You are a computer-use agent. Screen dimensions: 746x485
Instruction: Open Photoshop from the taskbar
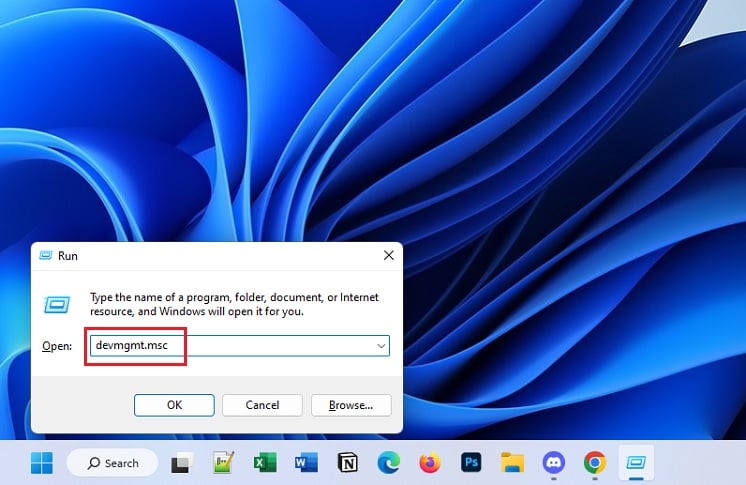(471, 463)
